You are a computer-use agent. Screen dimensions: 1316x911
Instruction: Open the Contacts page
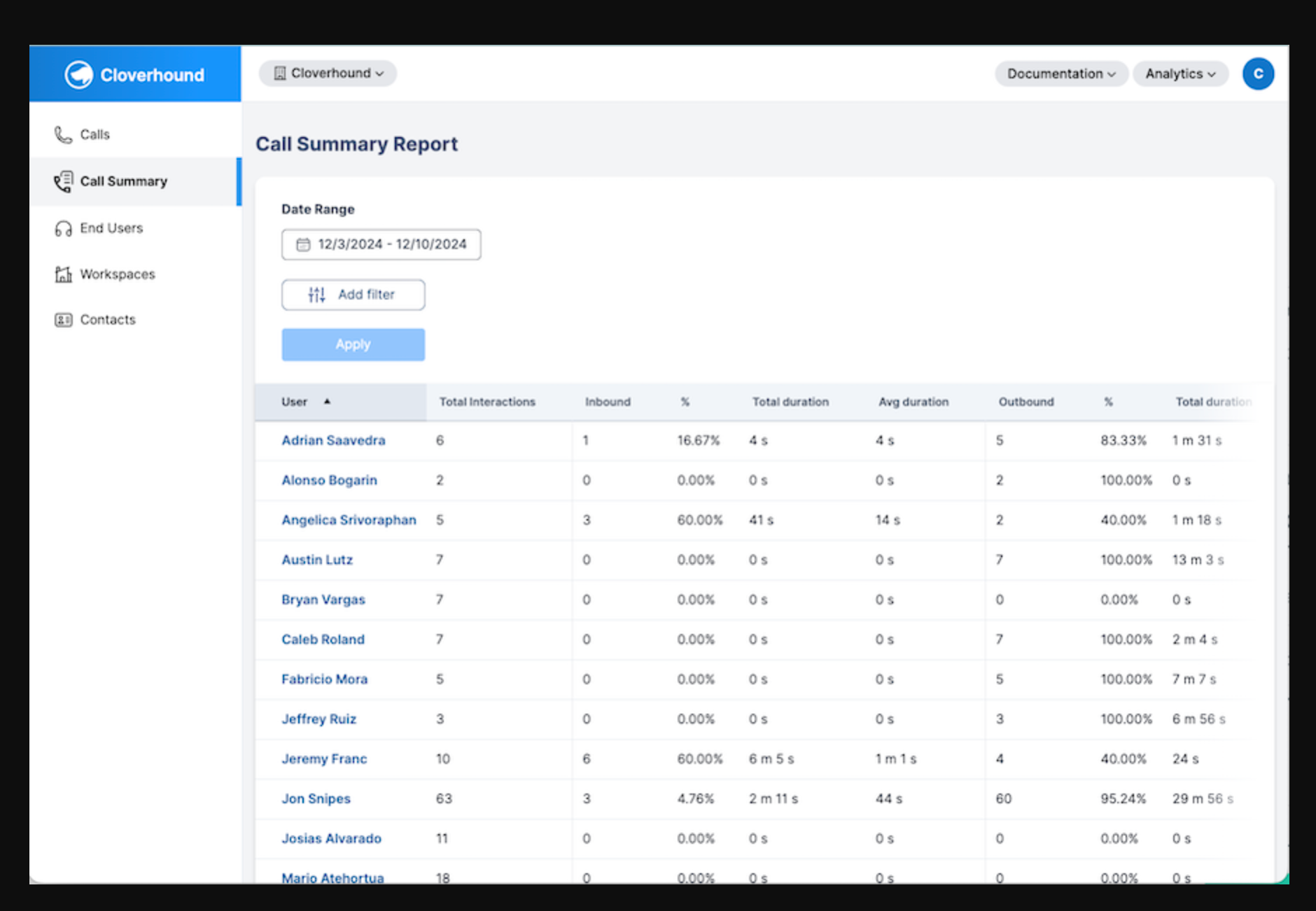136,320
